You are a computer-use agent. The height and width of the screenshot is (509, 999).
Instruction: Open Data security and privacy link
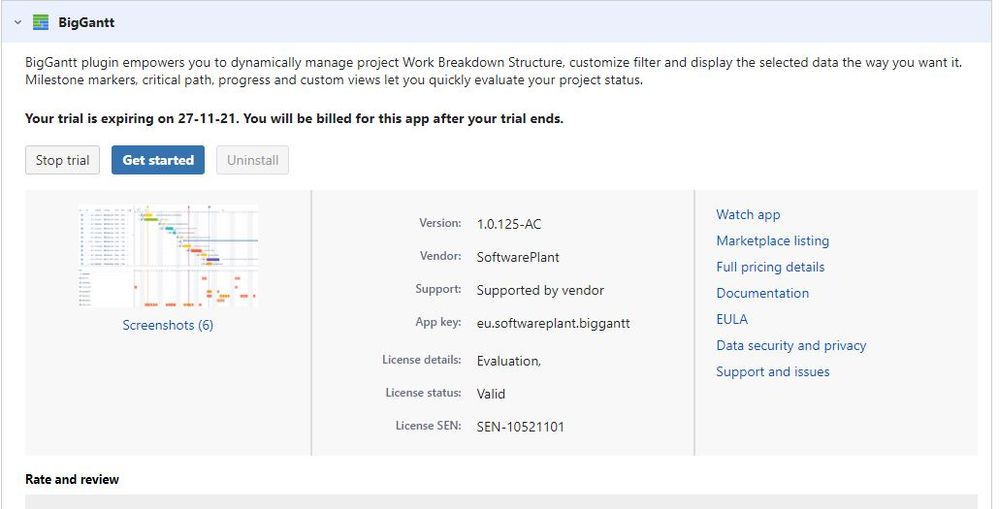(x=791, y=345)
